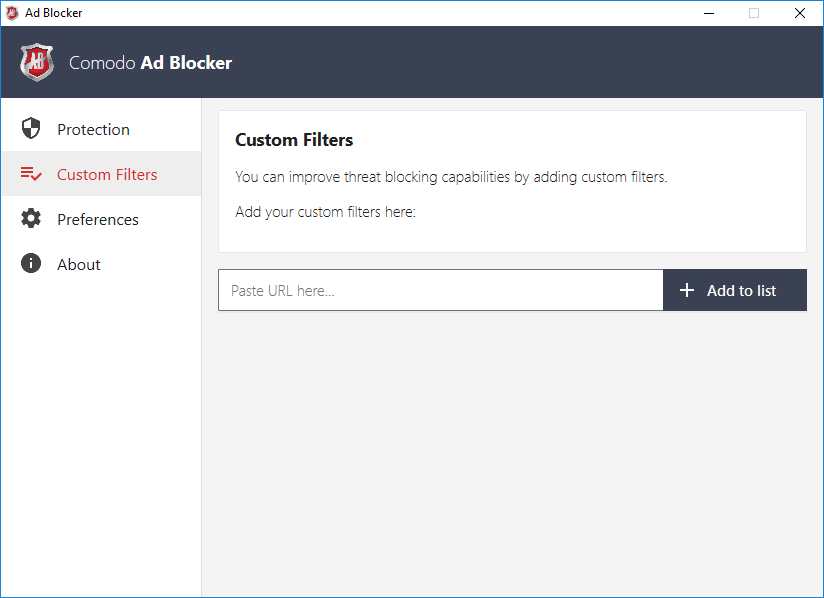Focus the Paste URL here field
Image resolution: width=824 pixels, height=598 pixels.
440,290
